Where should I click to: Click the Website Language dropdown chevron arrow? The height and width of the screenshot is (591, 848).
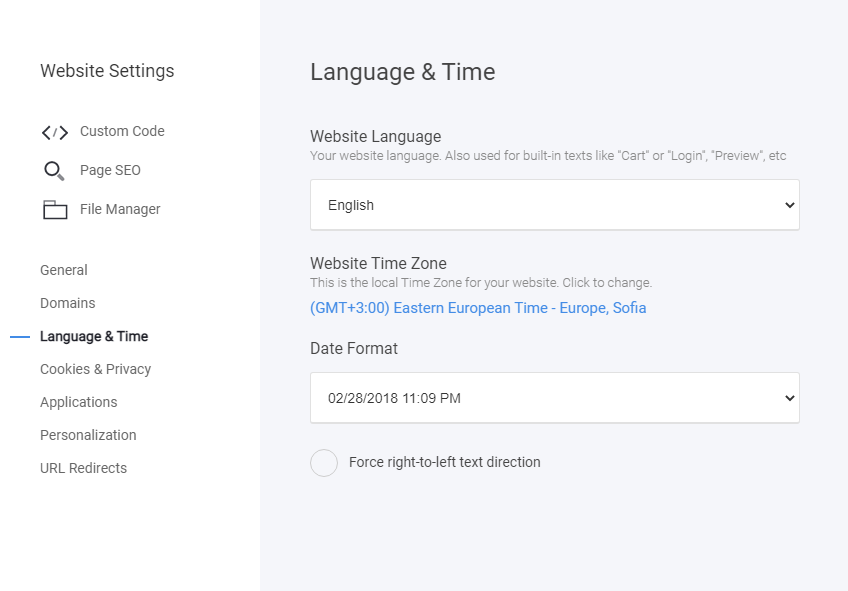(790, 205)
